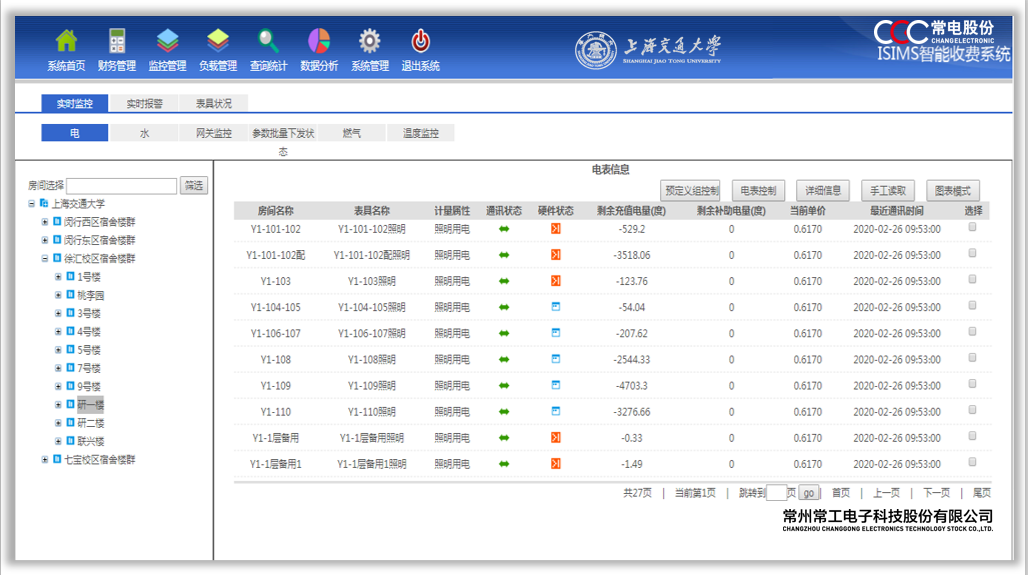Open 系统管理 gear icon

[370, 41]
